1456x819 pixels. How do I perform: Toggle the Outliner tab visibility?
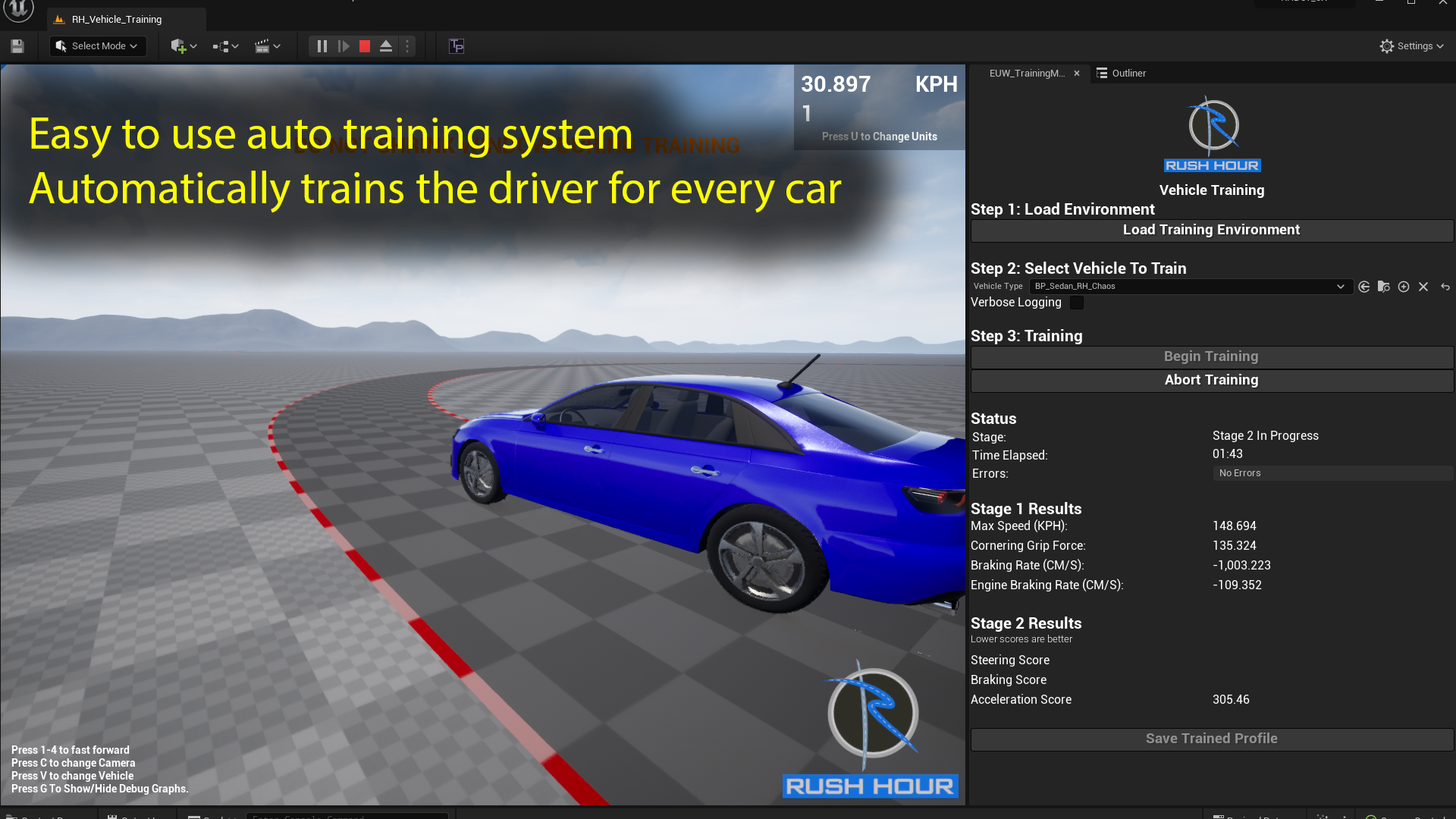[1122, 74]
